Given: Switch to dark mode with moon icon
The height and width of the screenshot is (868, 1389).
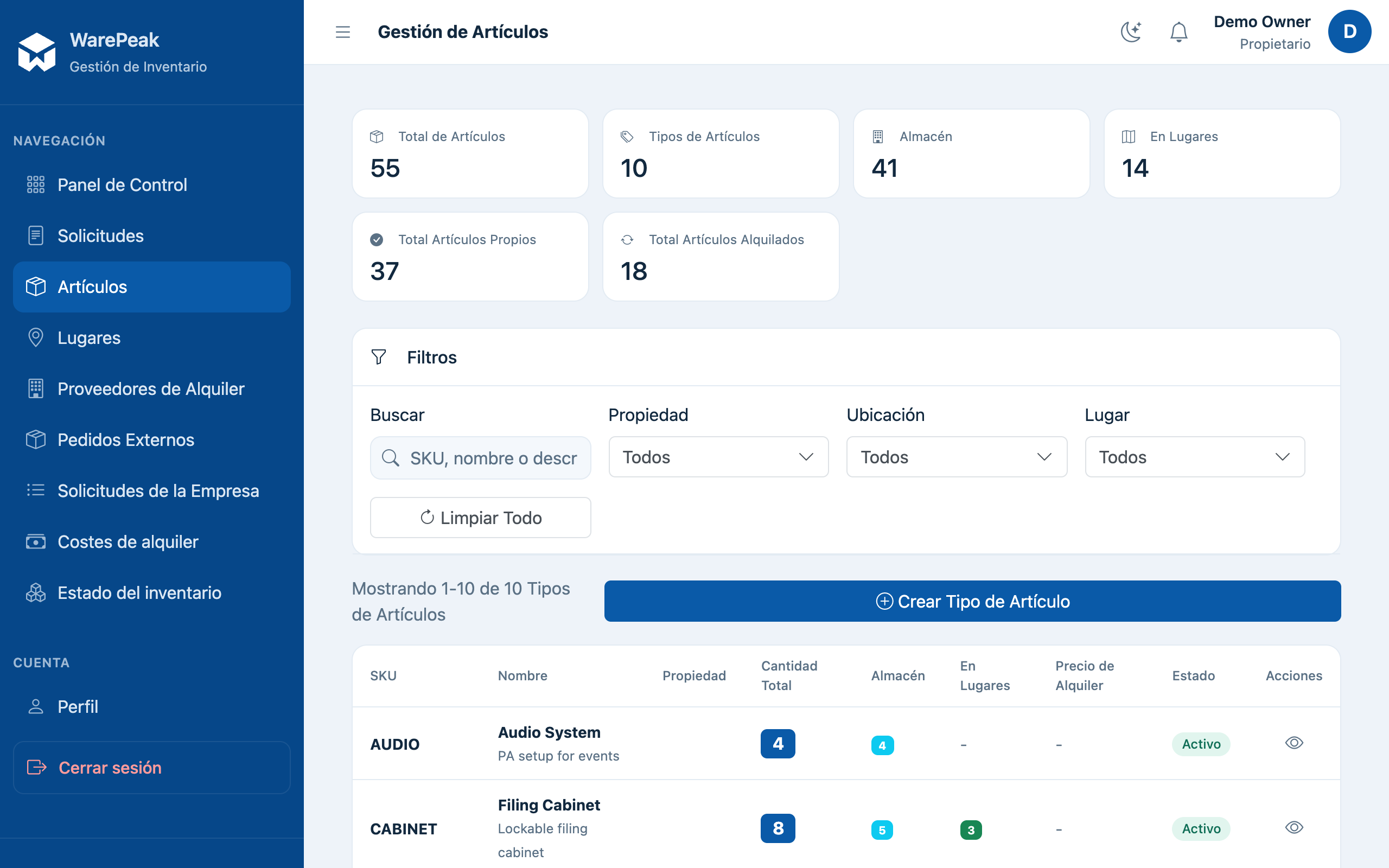Looking at the screenshot, I should 1131,32.
